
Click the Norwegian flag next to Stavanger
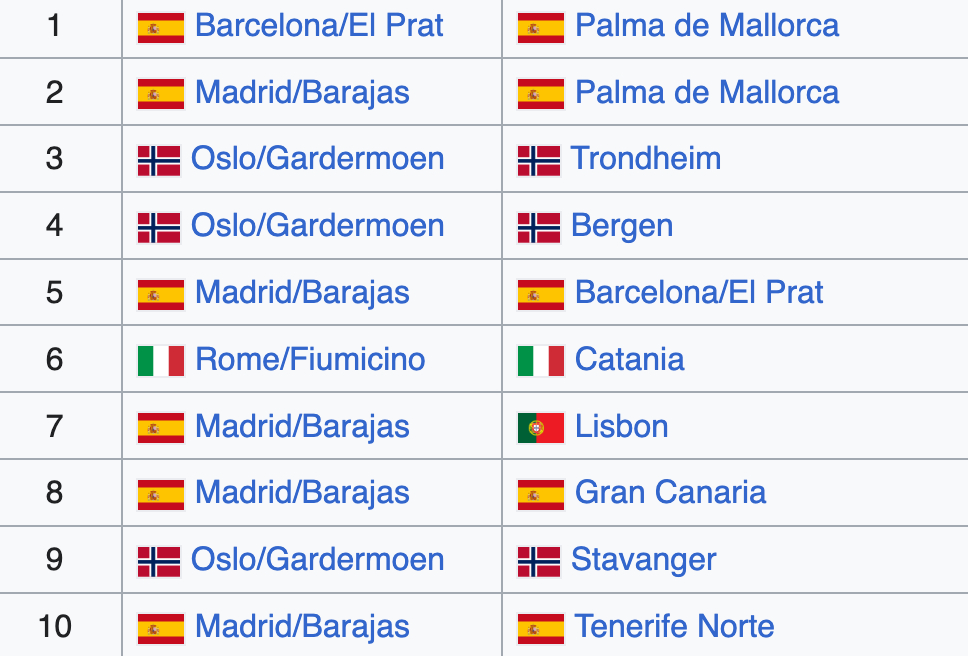coord(539,561)
